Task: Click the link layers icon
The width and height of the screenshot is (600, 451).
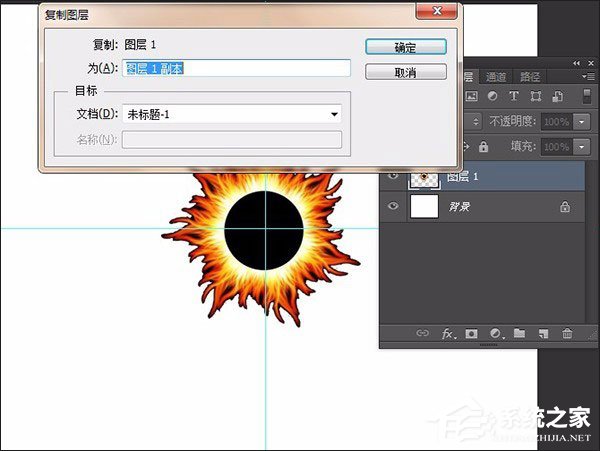Action: 422,333
